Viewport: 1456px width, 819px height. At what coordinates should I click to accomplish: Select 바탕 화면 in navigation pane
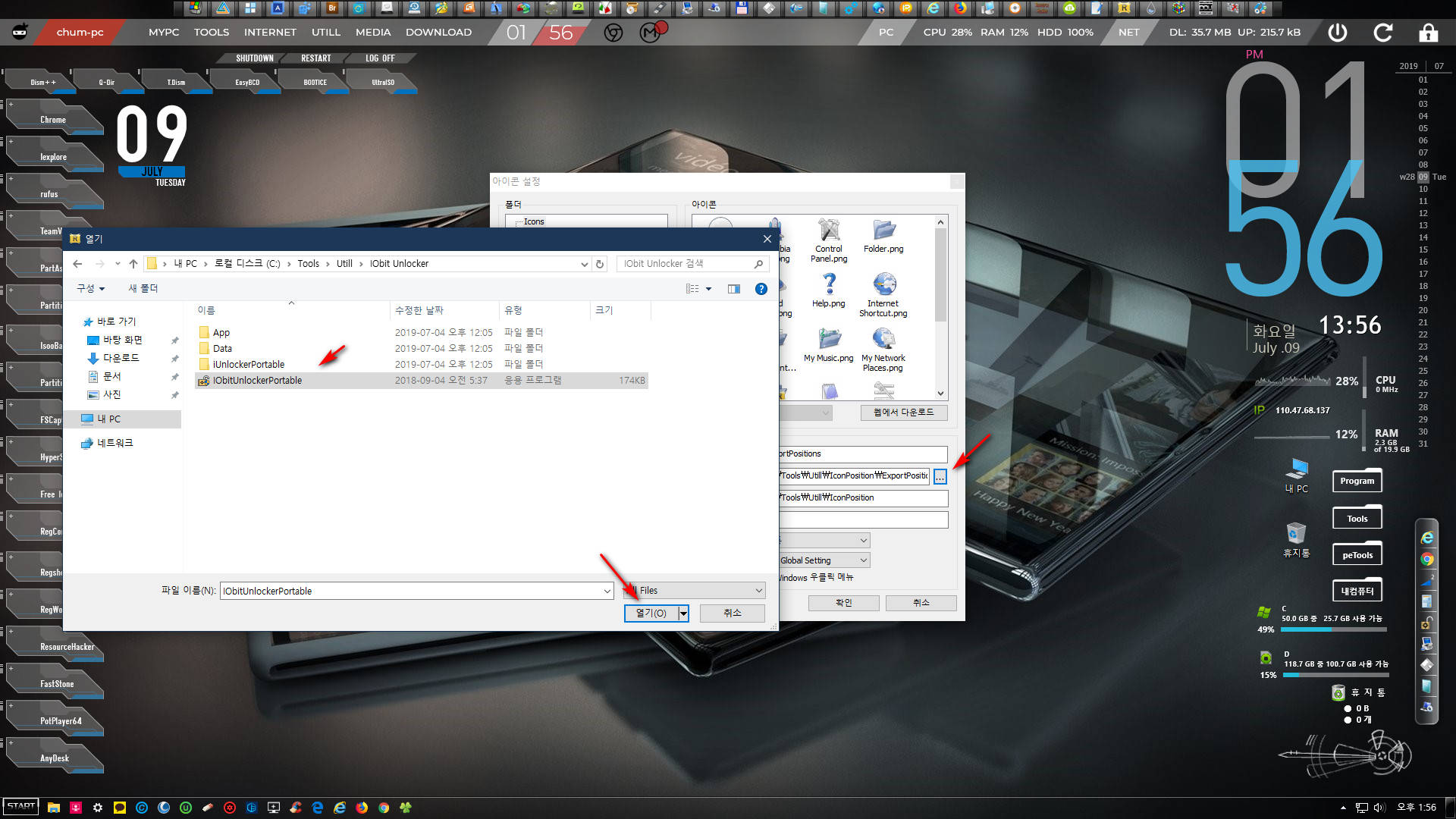pyautogui.click(x=123, y=340)
